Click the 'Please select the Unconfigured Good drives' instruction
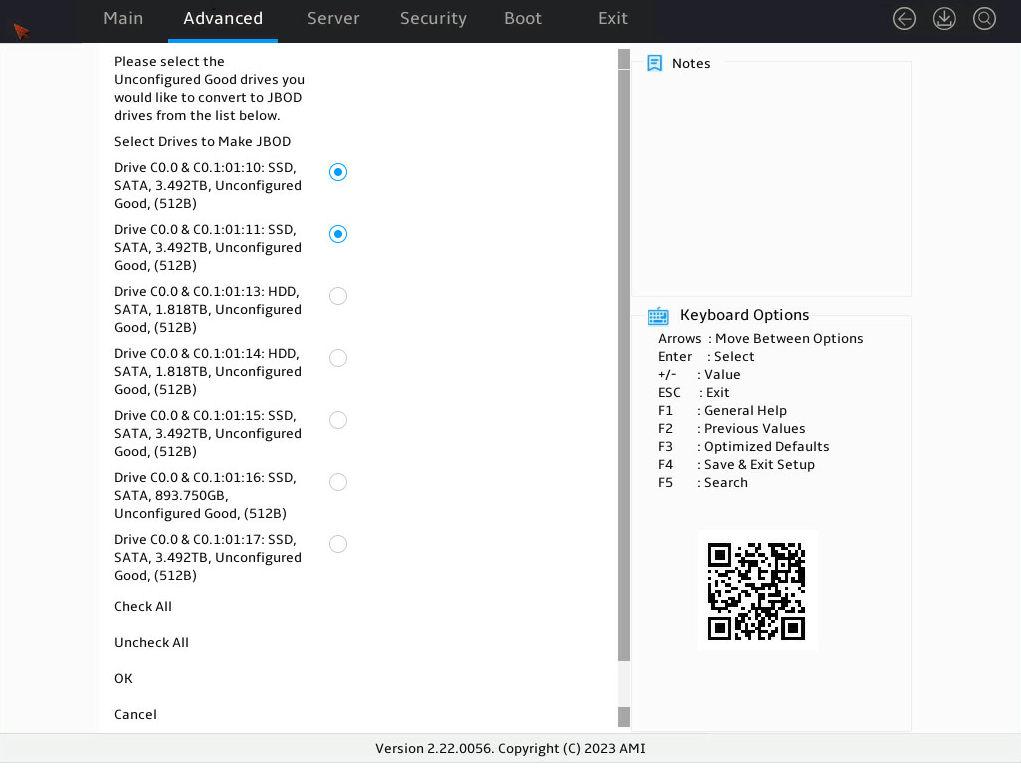The height and width of the screenshot is (772, 1021). tap(209, 89)
